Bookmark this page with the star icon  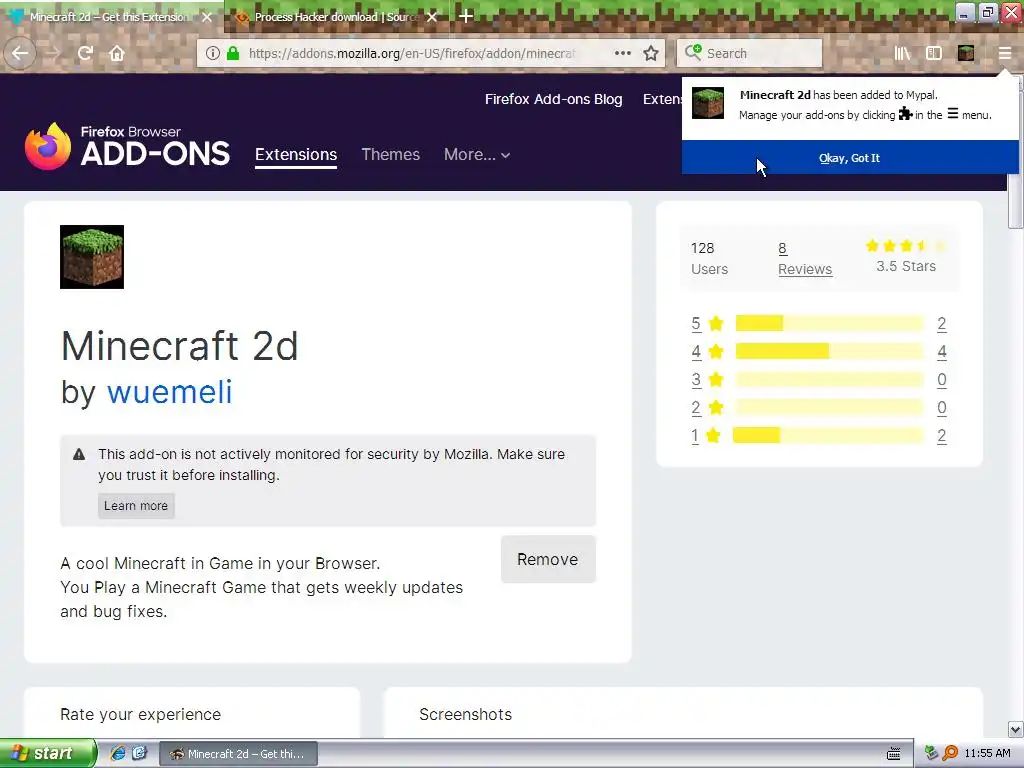(x=650, y=53)
